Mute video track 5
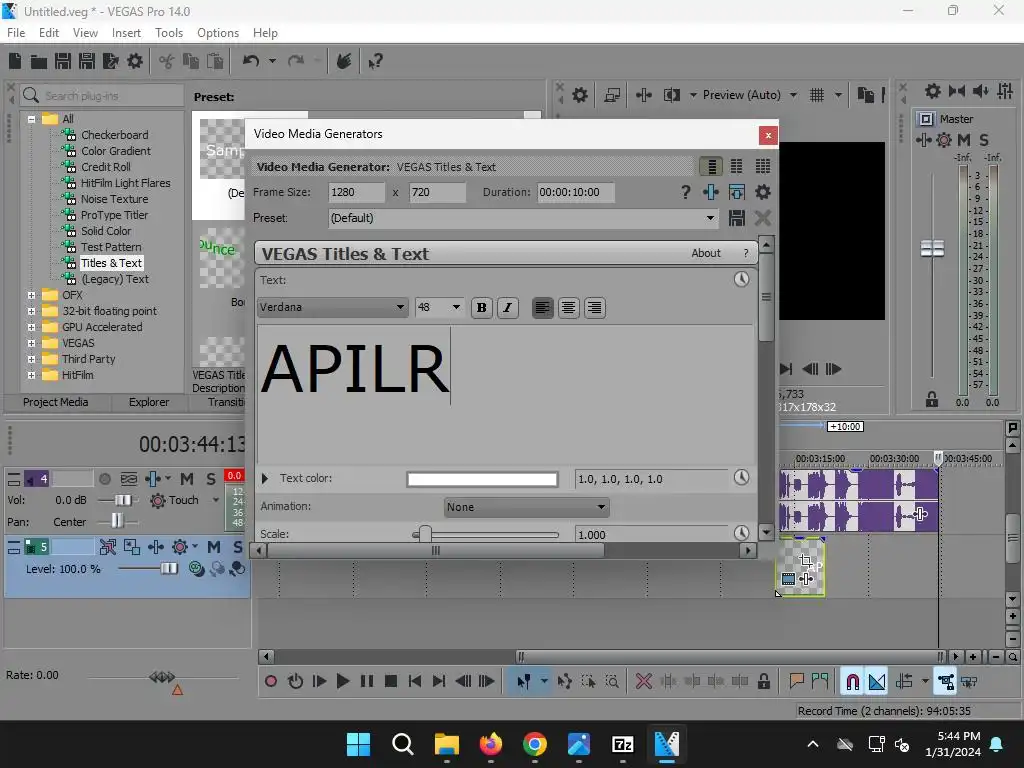The width and height of the screenshot is (1024, 768). coord(214,547)
